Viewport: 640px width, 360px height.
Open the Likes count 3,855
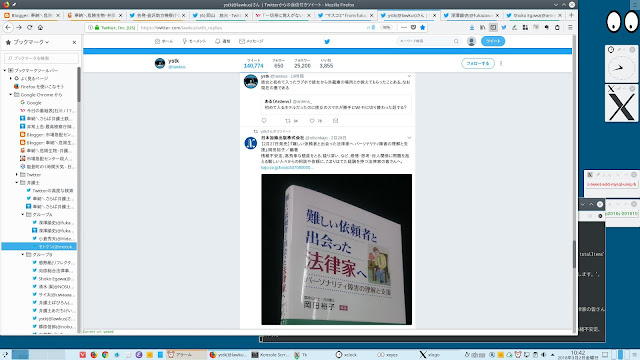click(x=326, y=63)
